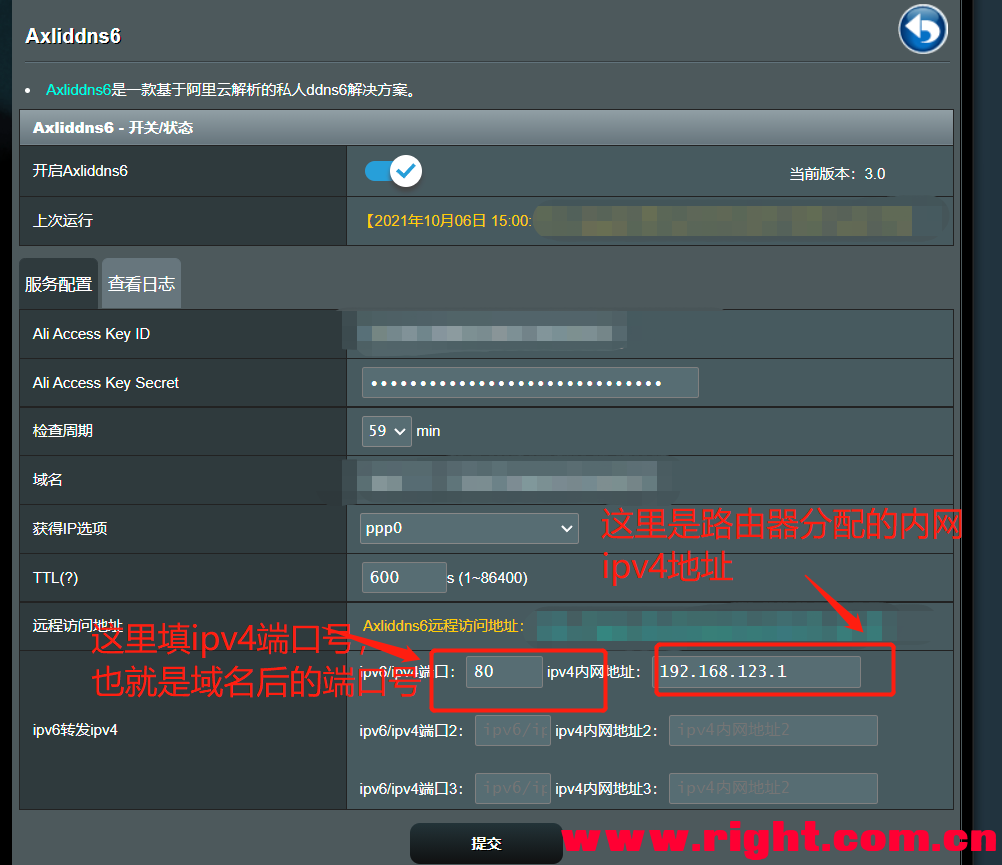Click the TTL(?) label

[x=56, y=578]
